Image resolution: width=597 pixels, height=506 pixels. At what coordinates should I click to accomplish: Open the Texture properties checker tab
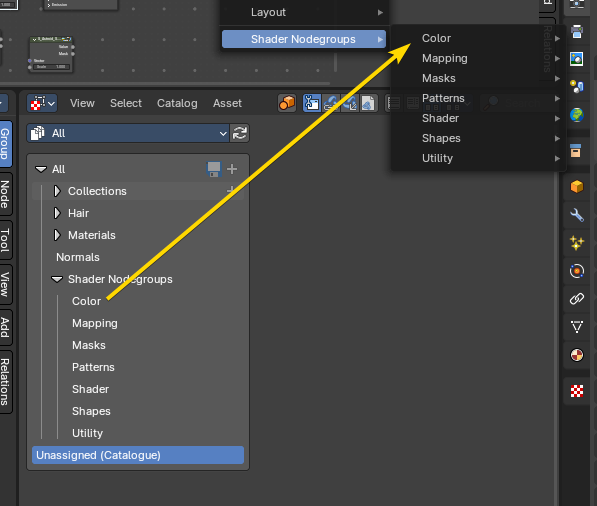tap(576, 391)
